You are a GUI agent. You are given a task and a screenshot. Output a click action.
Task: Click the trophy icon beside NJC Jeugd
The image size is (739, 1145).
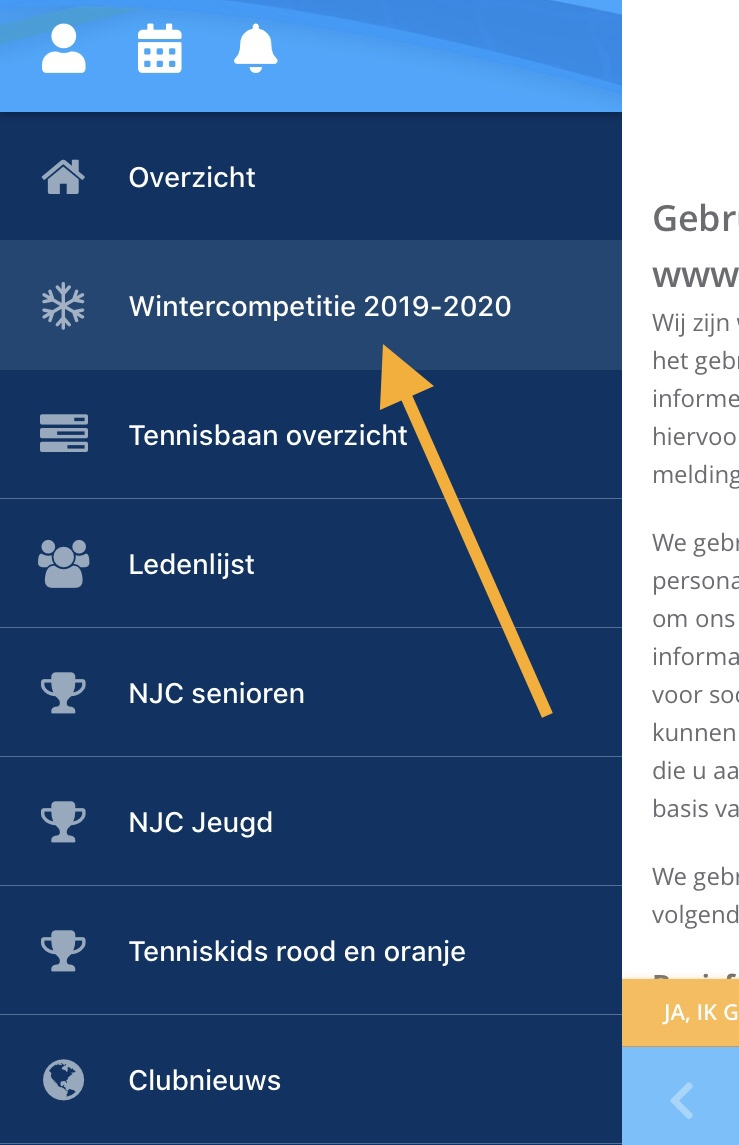click(64, 822)
